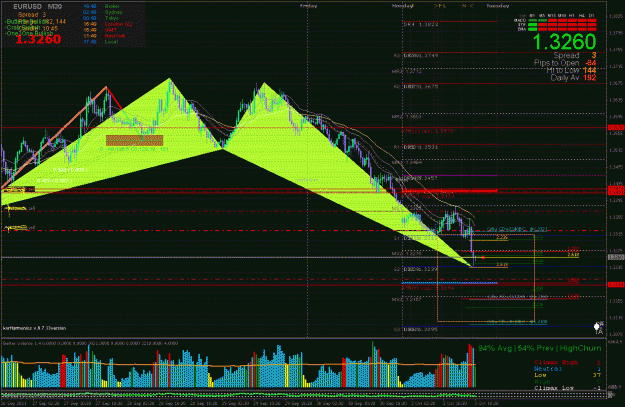The height and width of the screenshot is (407, 625).
Task: Select the Sydney session time row
Action: click(100, 12)
